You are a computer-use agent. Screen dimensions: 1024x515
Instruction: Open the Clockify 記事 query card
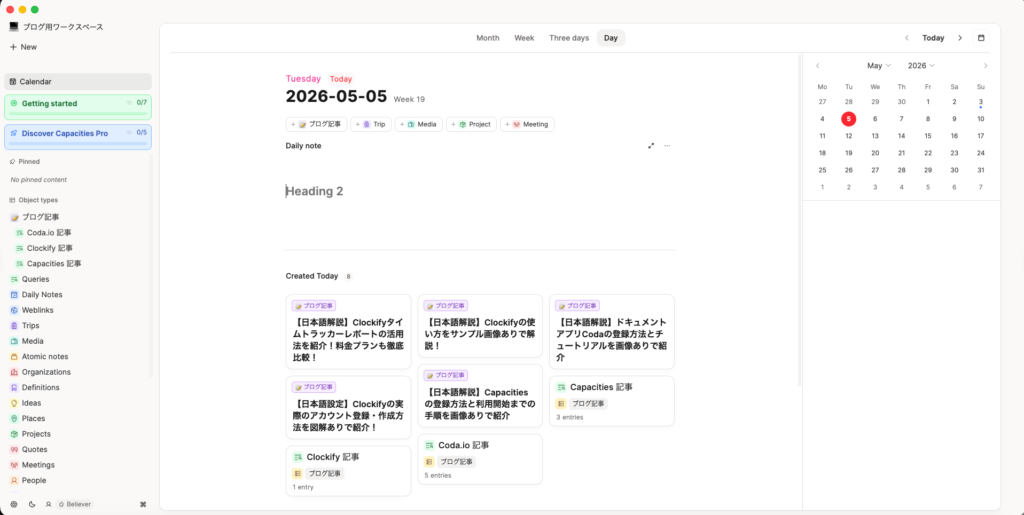click(349, 471)
